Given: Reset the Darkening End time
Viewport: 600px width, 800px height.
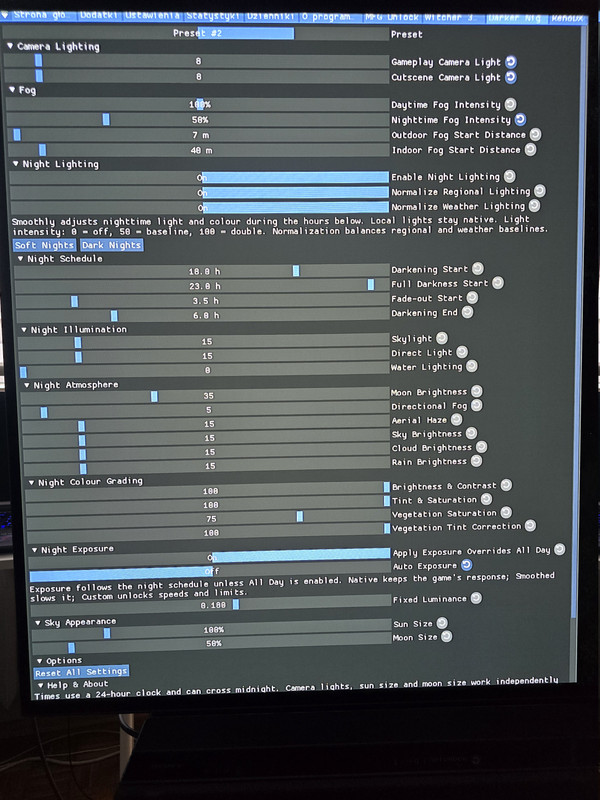Looking at the screenshot, I should [467, 312].
